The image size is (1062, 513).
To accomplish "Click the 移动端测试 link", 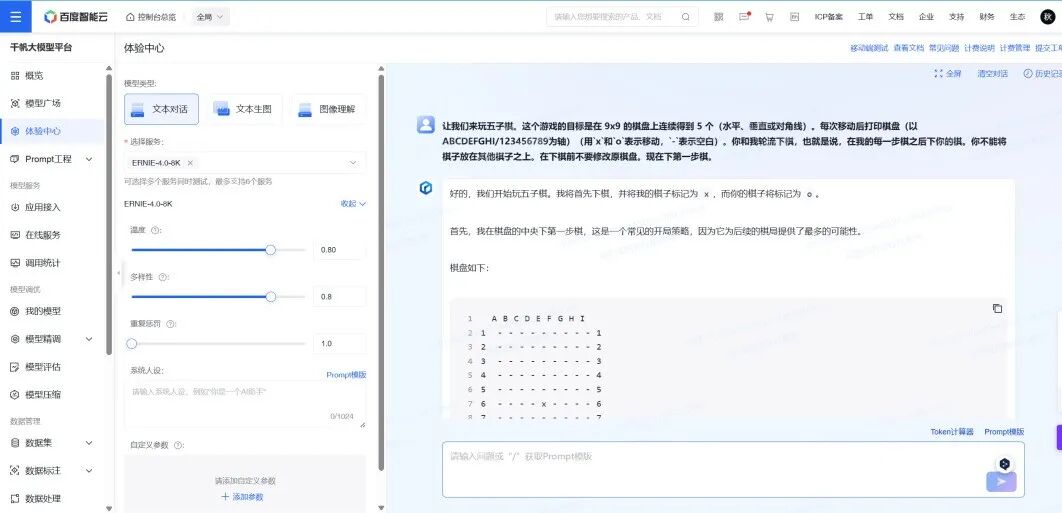I will tap(869, 48).
